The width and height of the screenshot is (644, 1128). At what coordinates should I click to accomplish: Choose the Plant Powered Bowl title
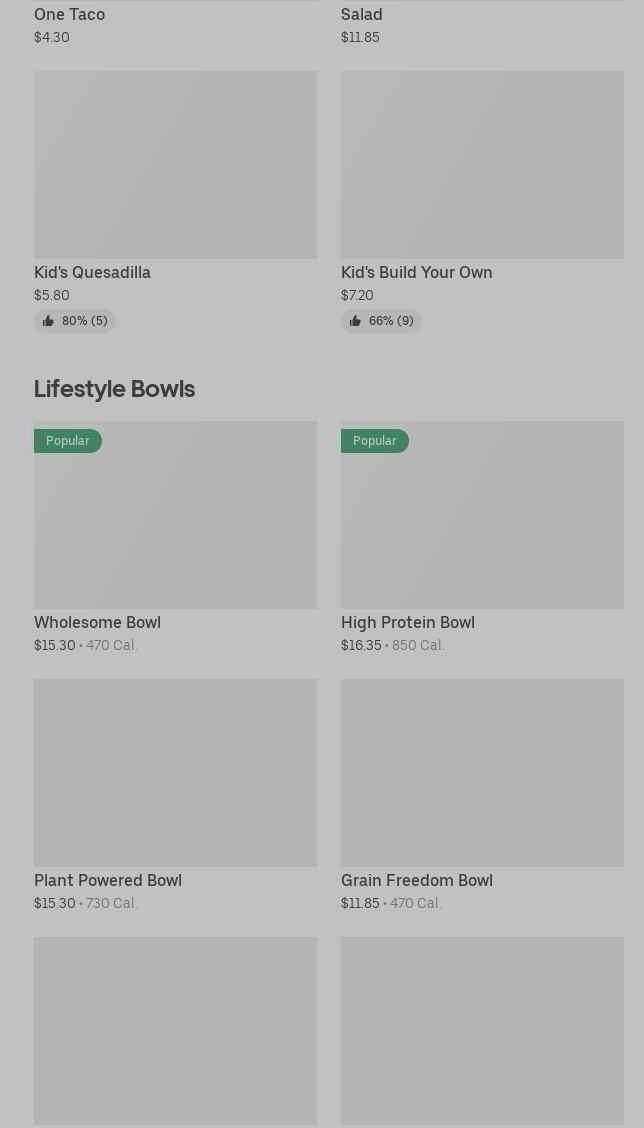coord(108,880)
